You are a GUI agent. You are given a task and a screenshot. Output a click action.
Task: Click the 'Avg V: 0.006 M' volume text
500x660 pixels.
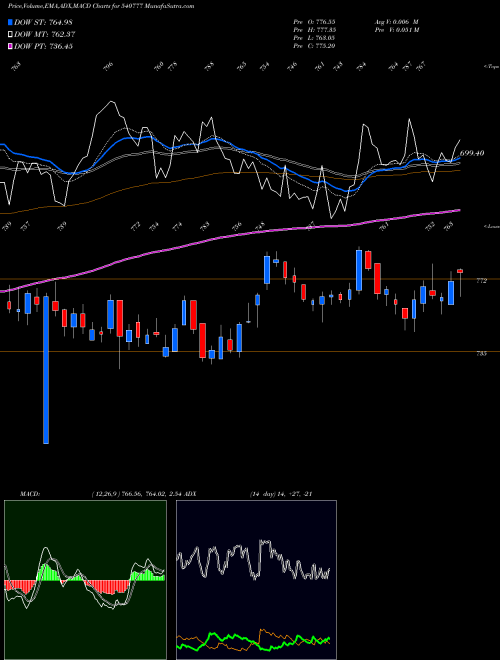point(396,21)
